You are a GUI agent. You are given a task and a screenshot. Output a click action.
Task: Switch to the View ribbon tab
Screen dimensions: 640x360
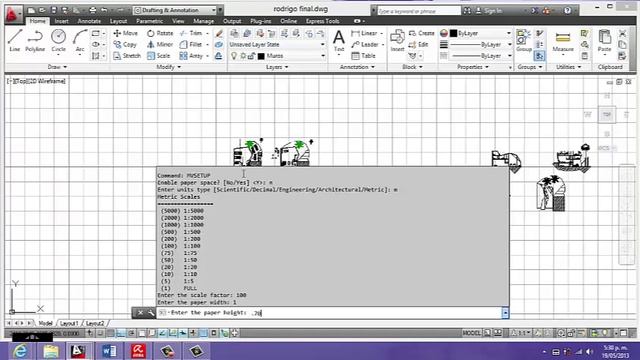tap(178, 21)
